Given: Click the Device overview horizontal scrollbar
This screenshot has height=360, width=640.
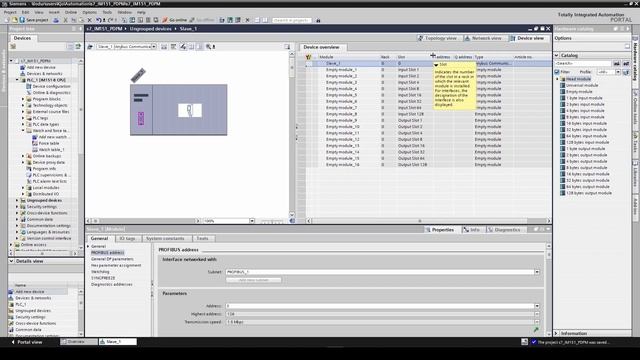Looking at the screenshot, I should coord(428,221).
